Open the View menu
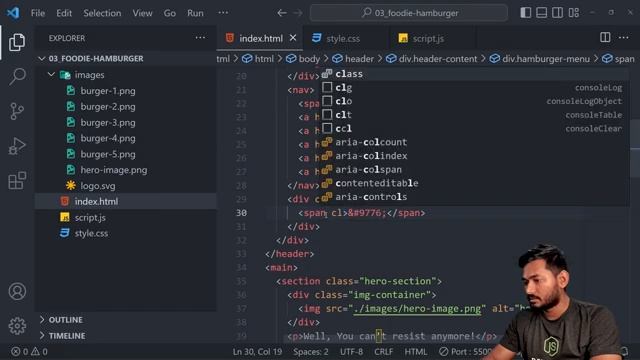 (x=142, y=13)
